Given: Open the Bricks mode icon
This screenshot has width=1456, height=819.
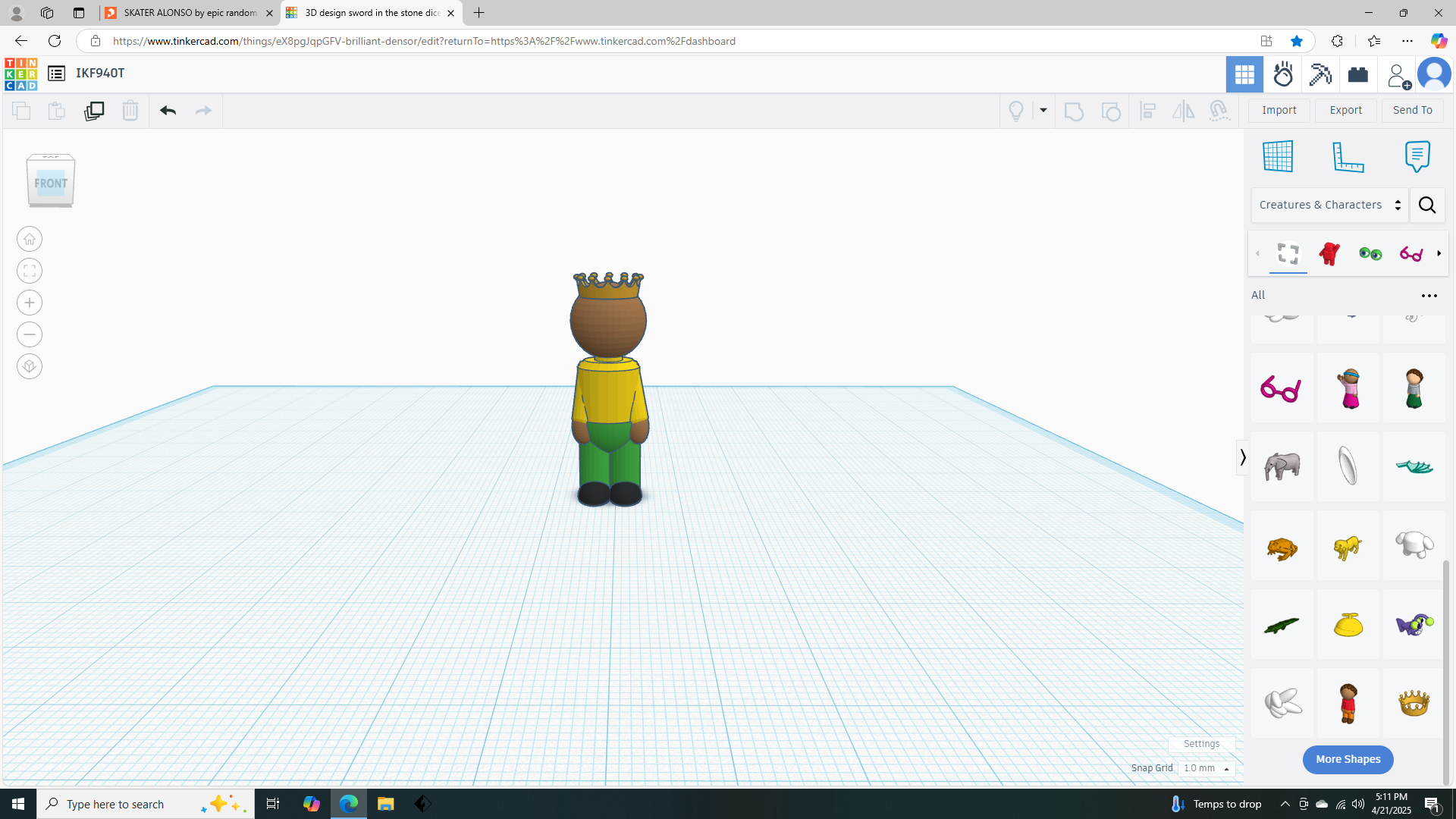Looking at the screenshot, I should click(1358, 74).
